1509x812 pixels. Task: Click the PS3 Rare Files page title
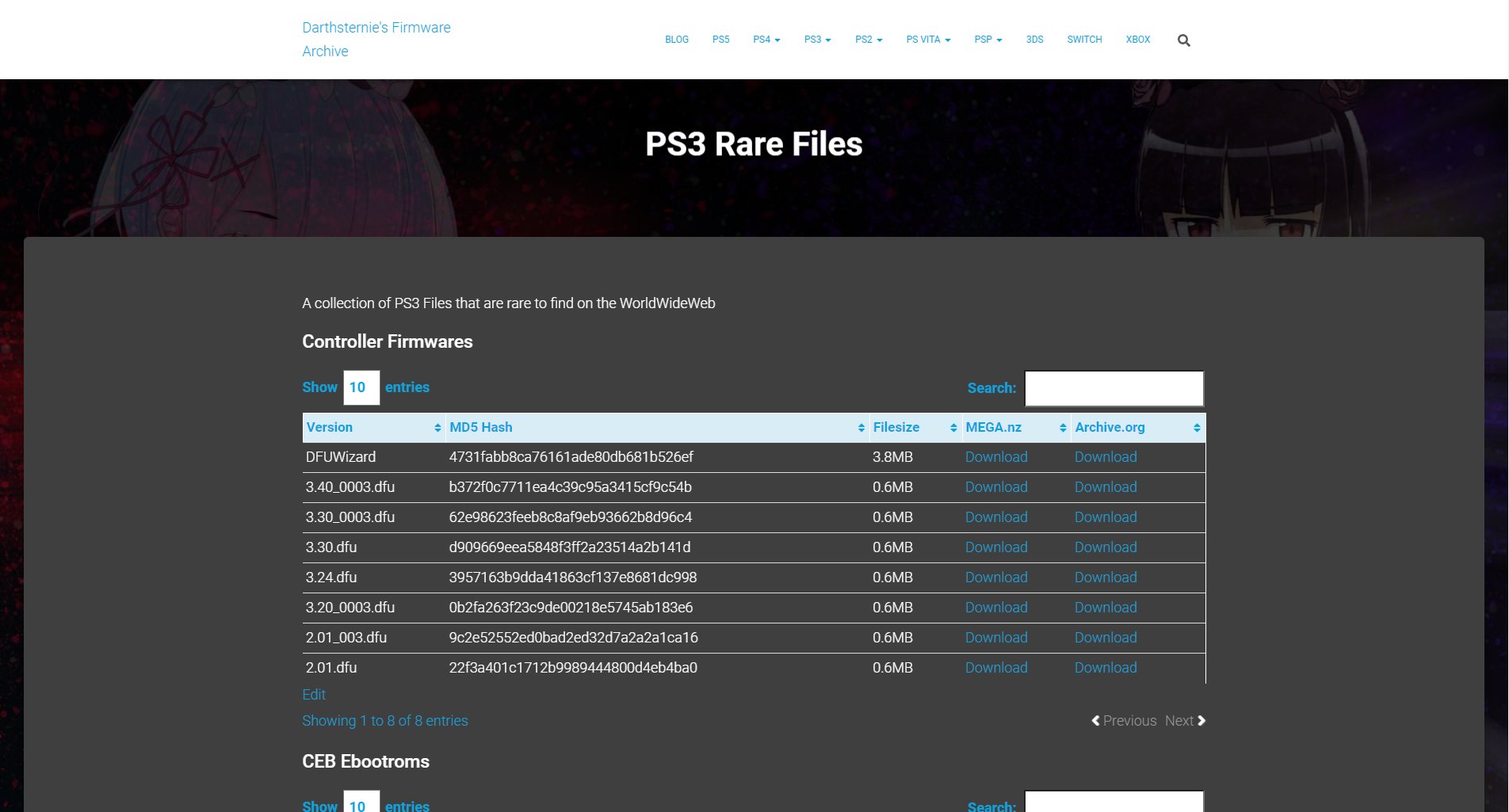[x=754, y=144]
